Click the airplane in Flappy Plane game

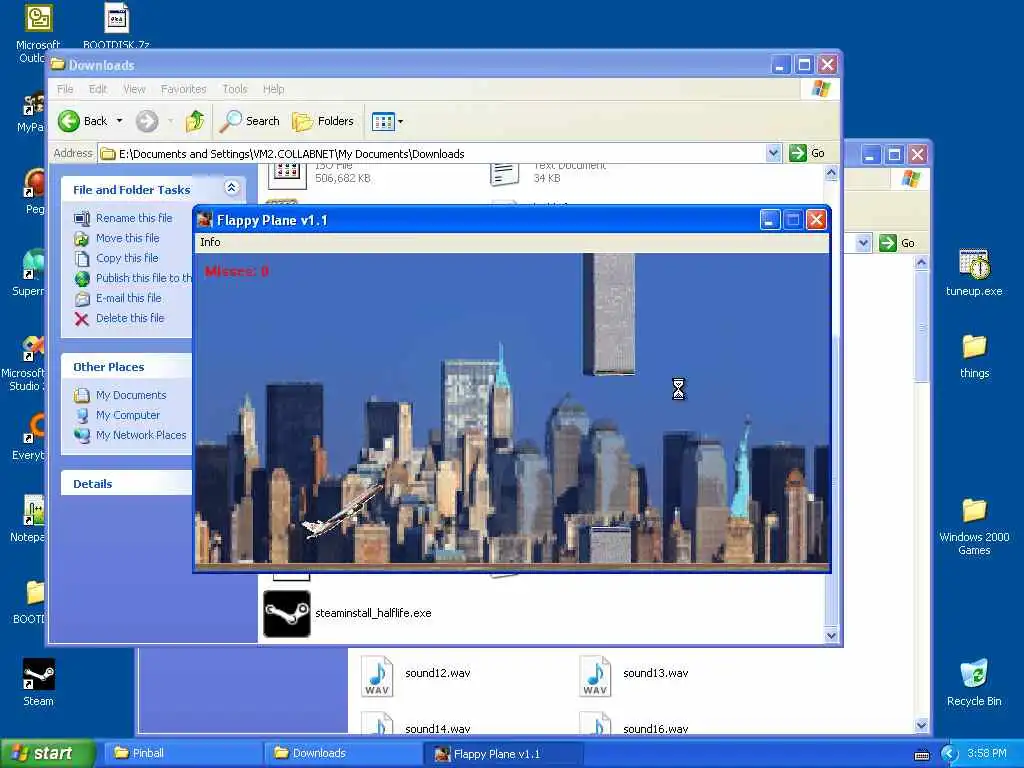(342, 511)
